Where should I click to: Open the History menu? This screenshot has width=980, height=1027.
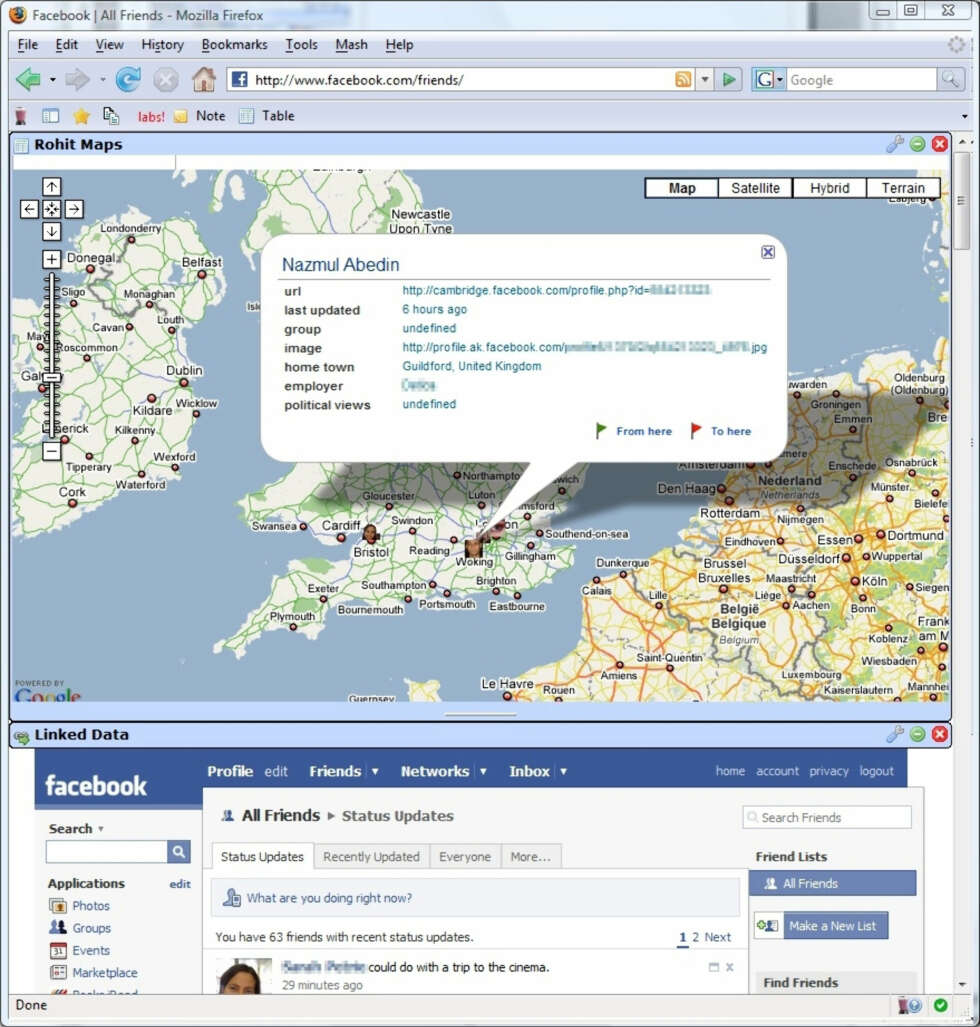(x=162, y=45)
